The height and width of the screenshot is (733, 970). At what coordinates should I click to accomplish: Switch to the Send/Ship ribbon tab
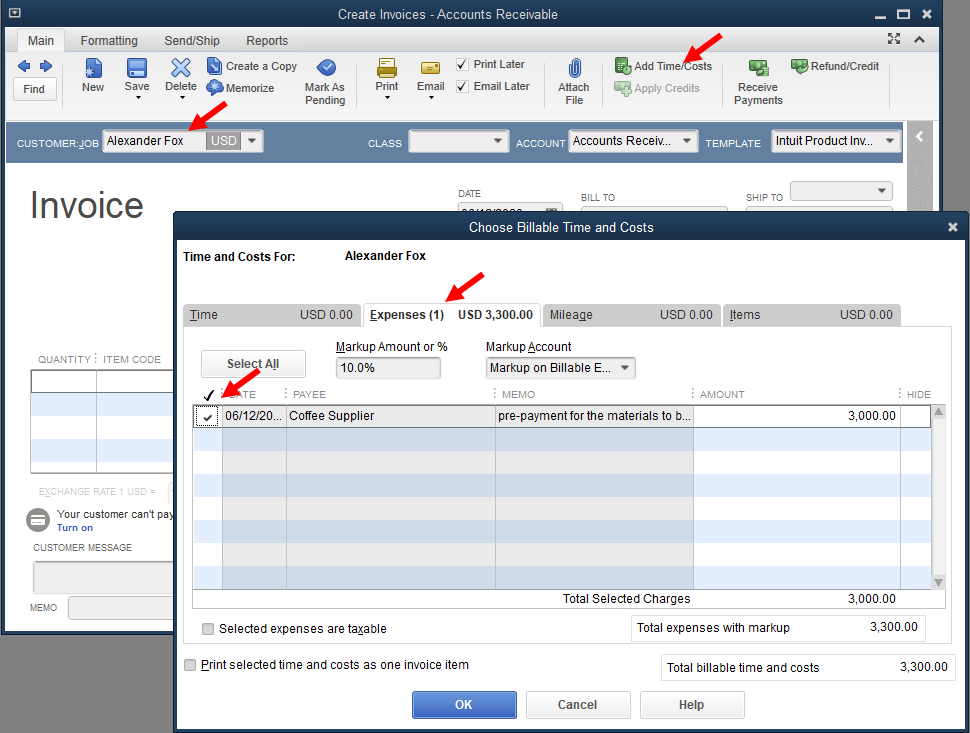(192, 41)
